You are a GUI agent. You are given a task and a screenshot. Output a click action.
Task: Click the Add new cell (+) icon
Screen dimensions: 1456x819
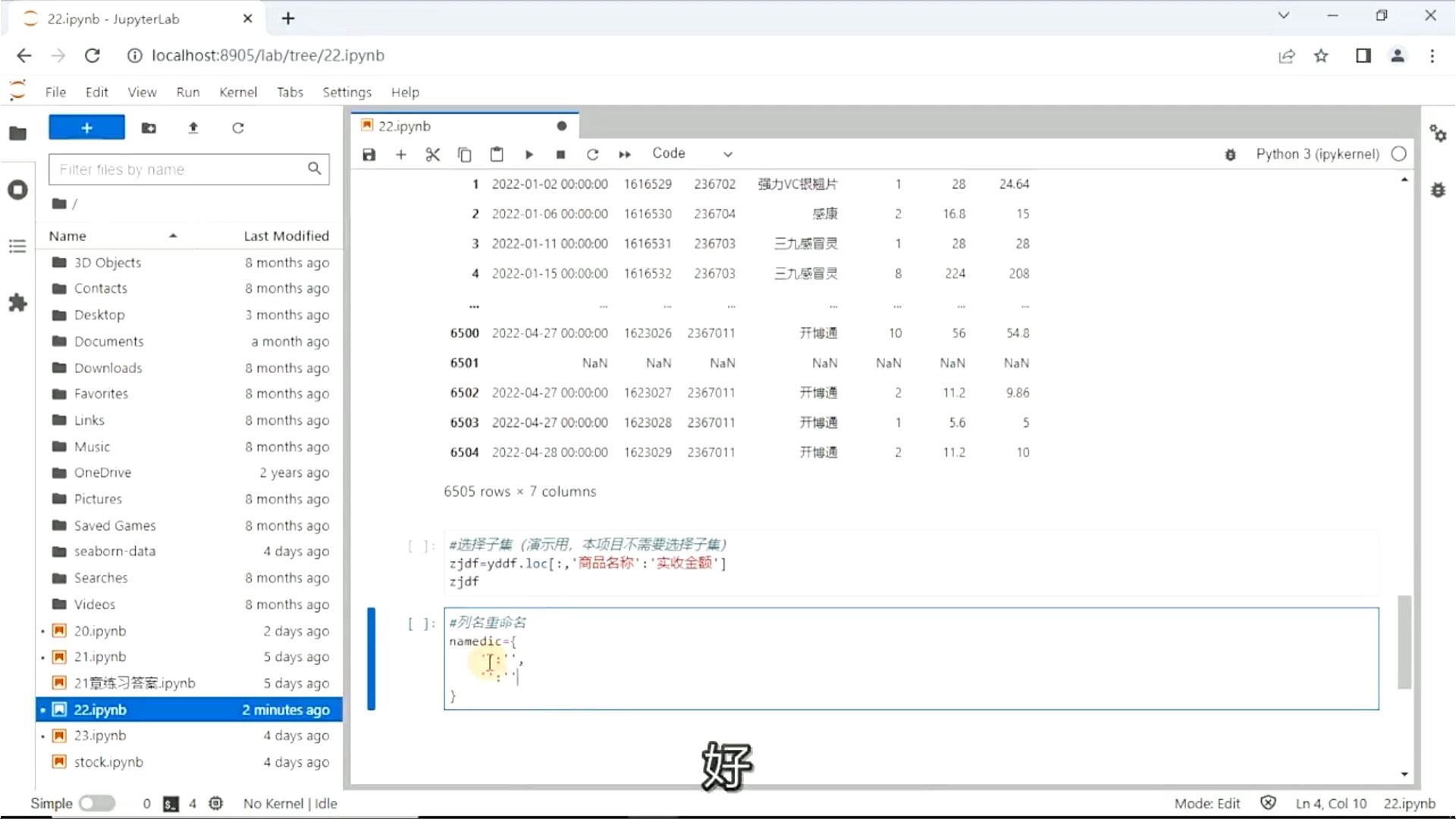pos(400,153)
